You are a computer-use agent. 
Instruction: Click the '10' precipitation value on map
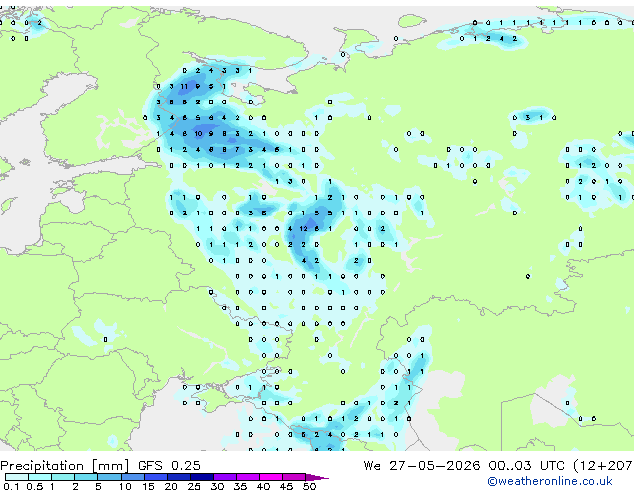pyautogui.click(x=198, y=134)
